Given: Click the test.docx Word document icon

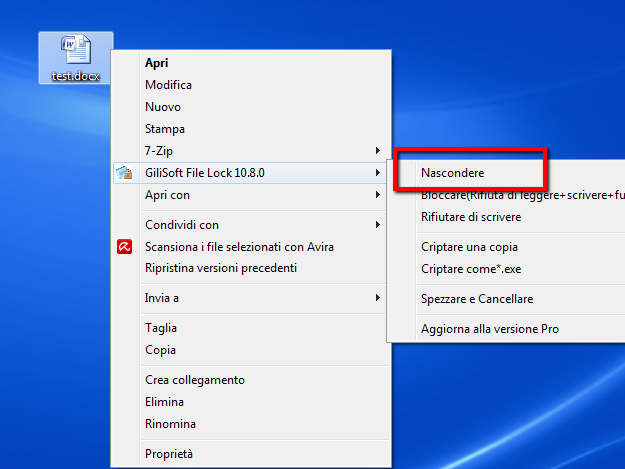Looking at the screenshot, I should tap(75, 49).
